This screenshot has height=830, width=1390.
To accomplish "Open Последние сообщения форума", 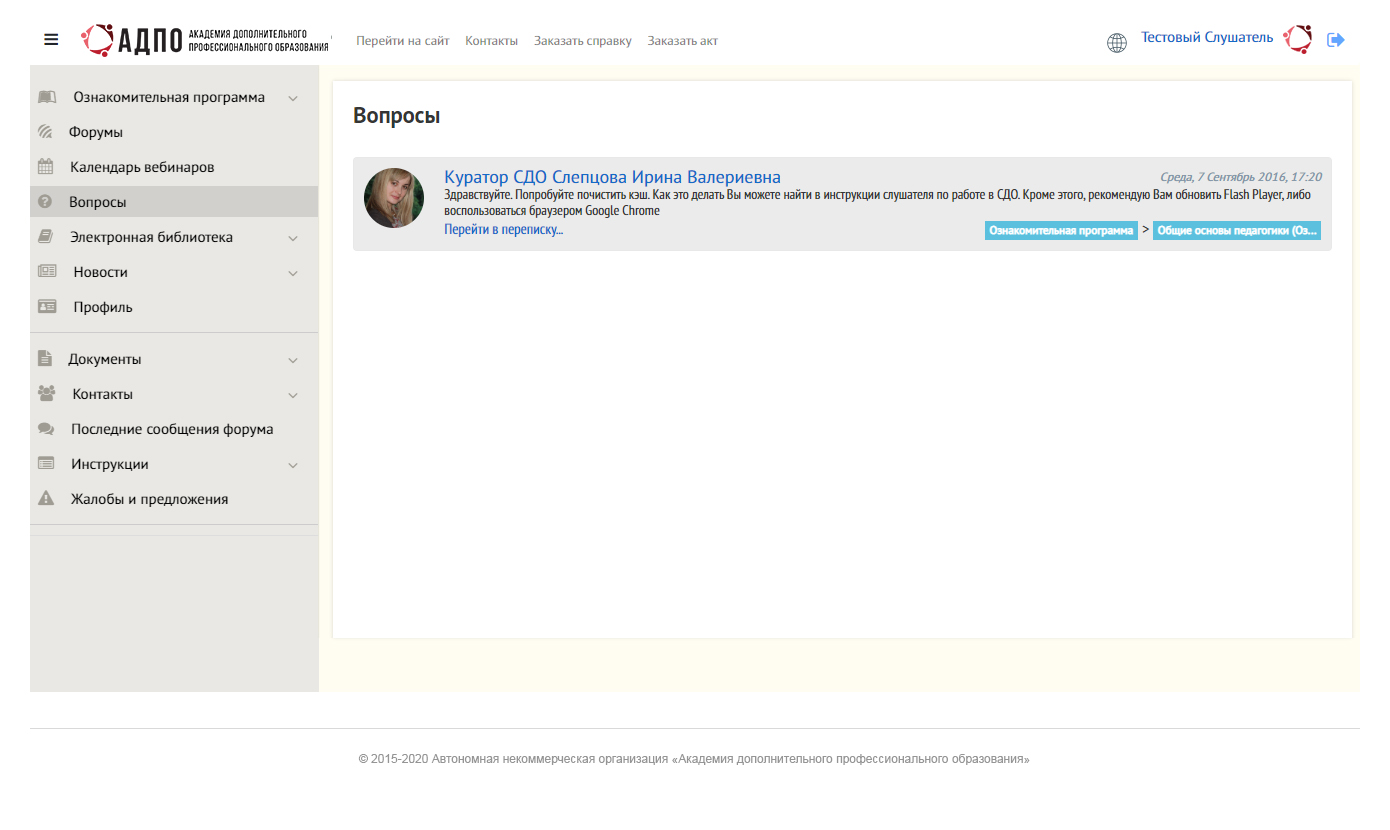I will click(x=172, y=429).
